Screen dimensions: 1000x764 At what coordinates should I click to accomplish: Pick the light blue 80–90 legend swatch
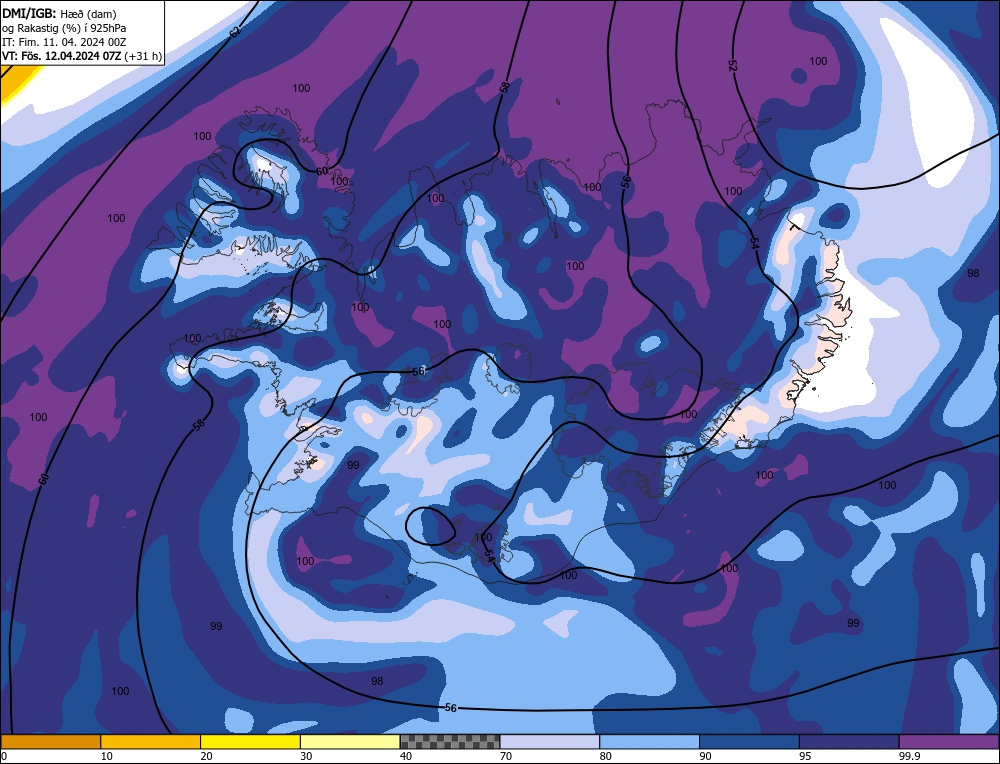649,741
